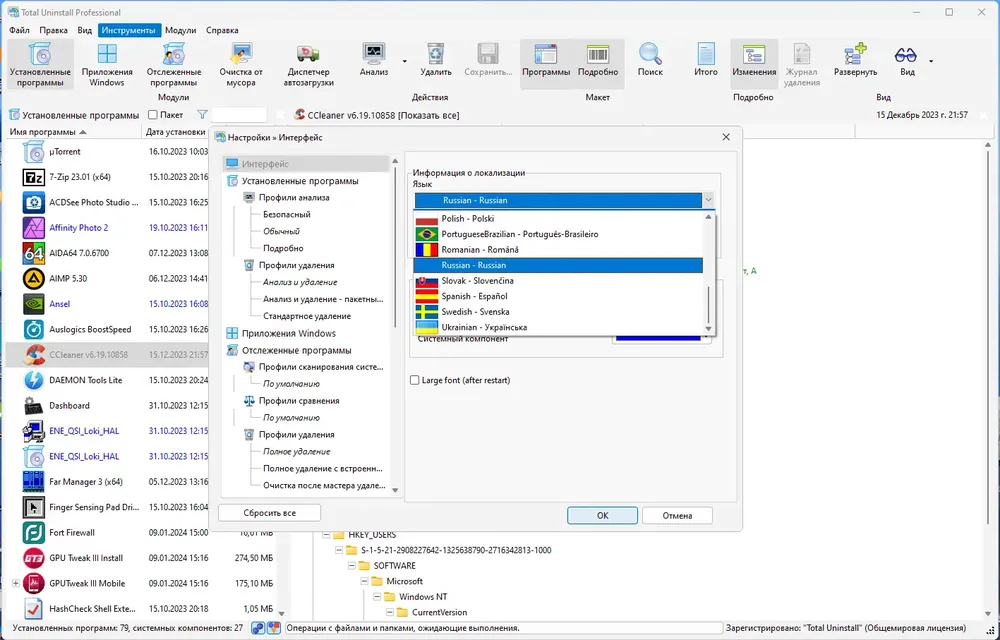
Task: Select Установленные программы in settings tree
Action: pyautogui.click(x=300, y=181)
